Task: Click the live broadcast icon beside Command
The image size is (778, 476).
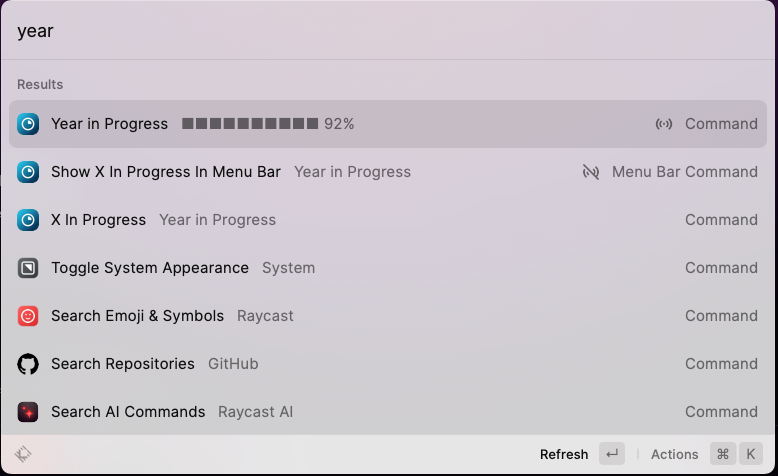Action: 664,124
